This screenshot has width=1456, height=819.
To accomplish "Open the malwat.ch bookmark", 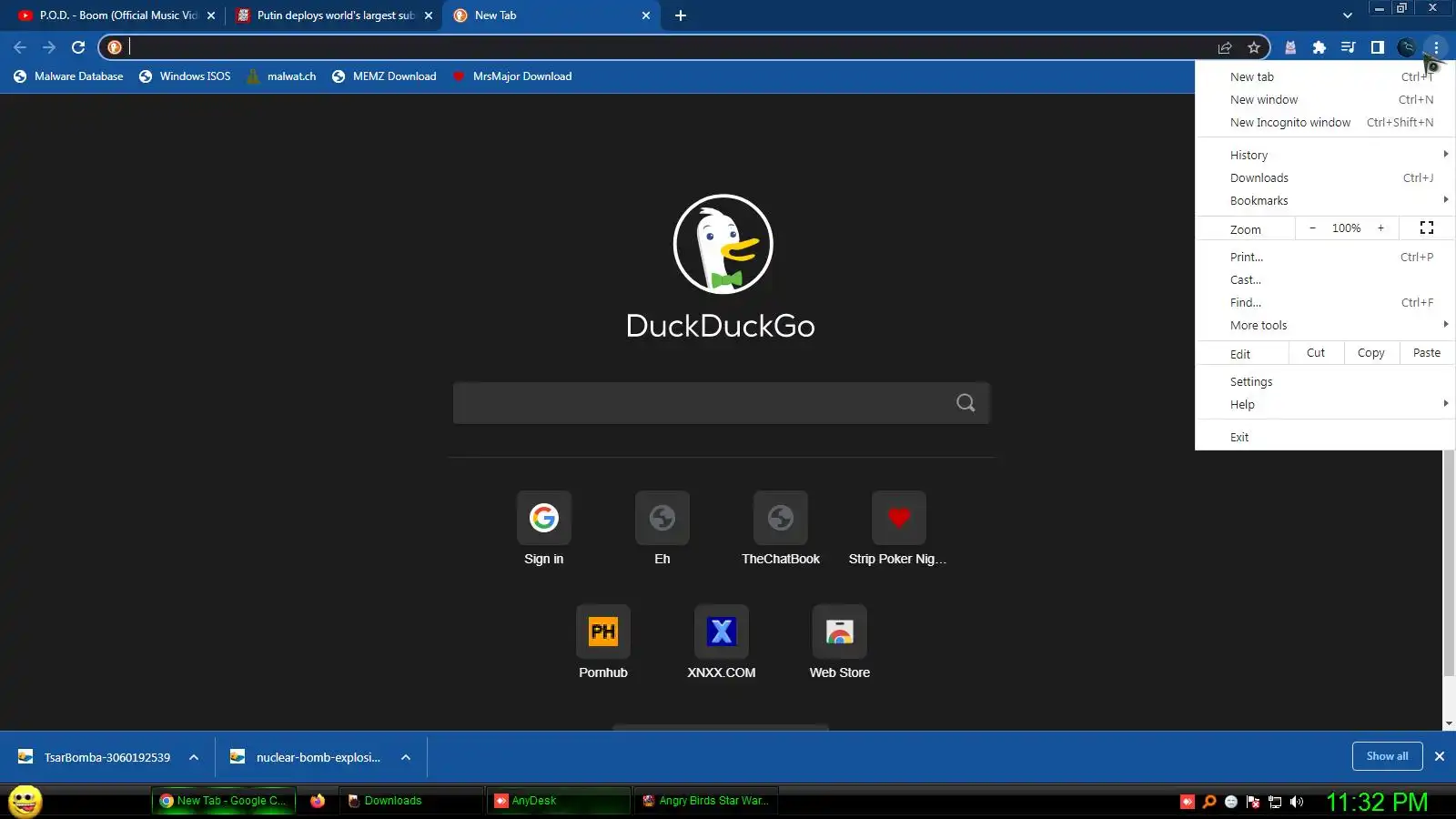I will [281, 76].
